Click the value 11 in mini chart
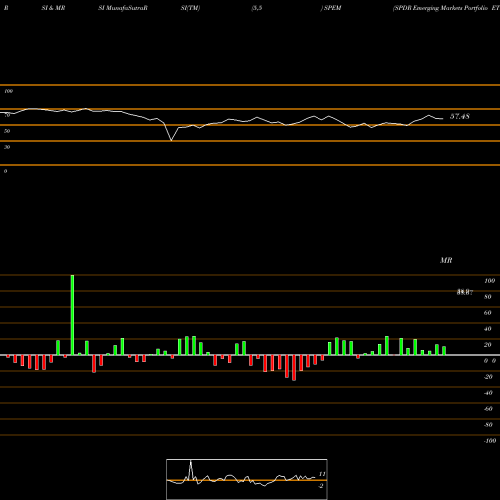Screen dimensions: 500x500 322,474
